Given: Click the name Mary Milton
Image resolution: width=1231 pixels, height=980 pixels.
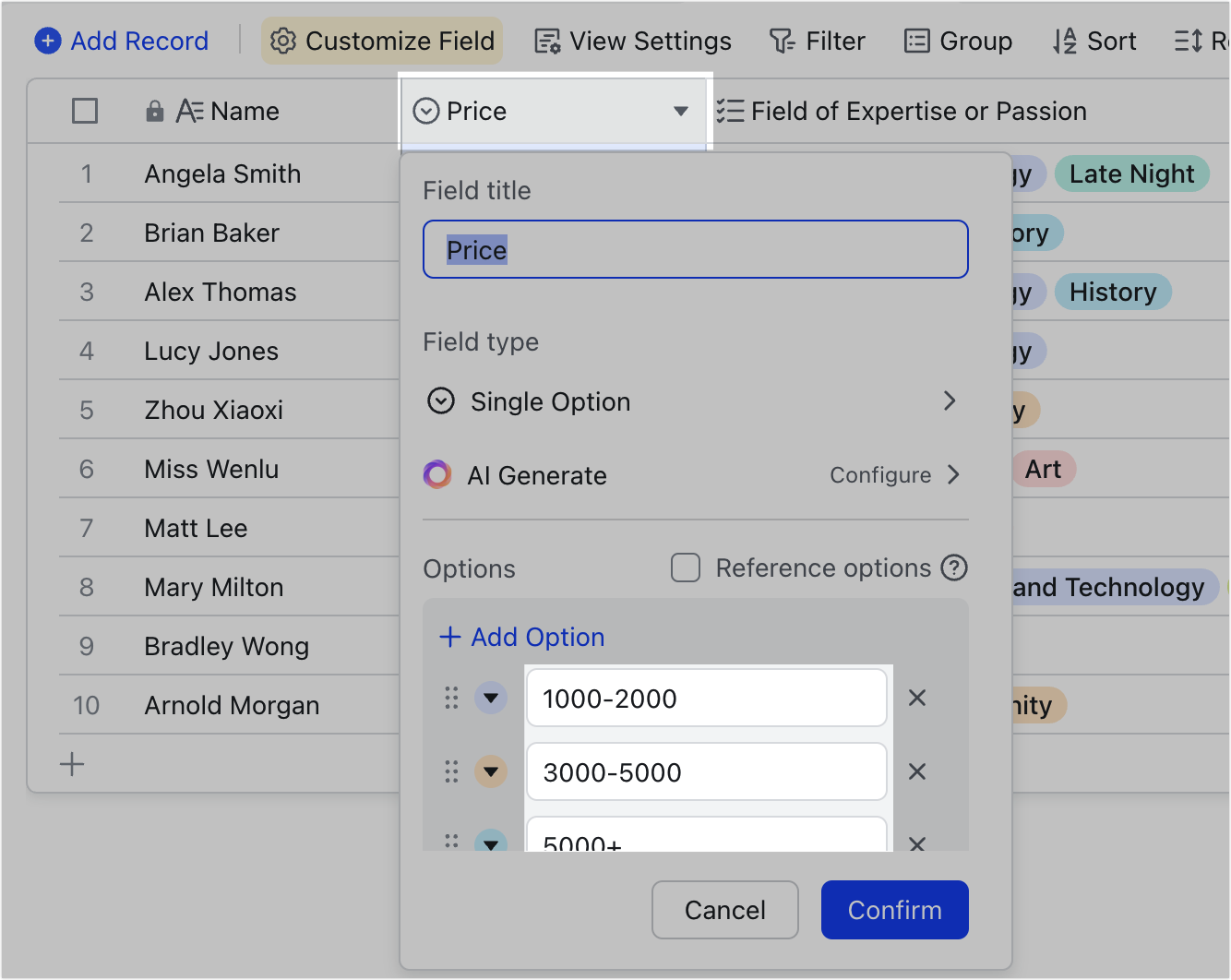Looking at the screenshot, I should point(213,587).
